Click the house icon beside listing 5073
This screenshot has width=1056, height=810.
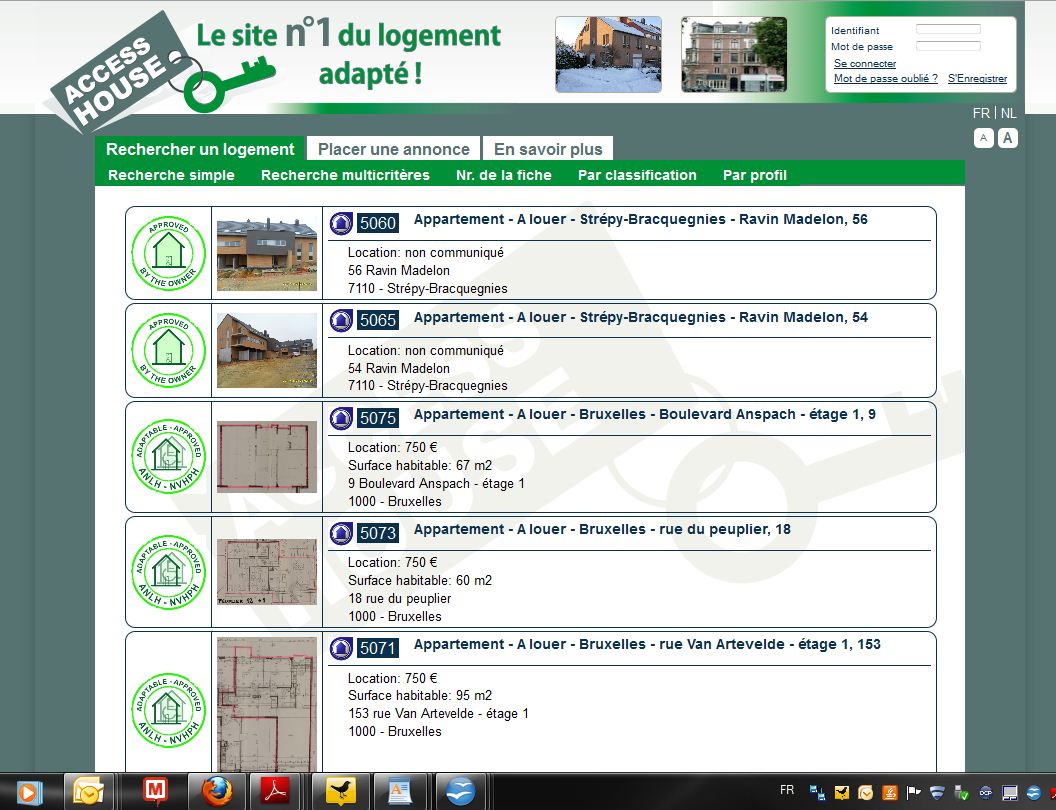(341, 533)
